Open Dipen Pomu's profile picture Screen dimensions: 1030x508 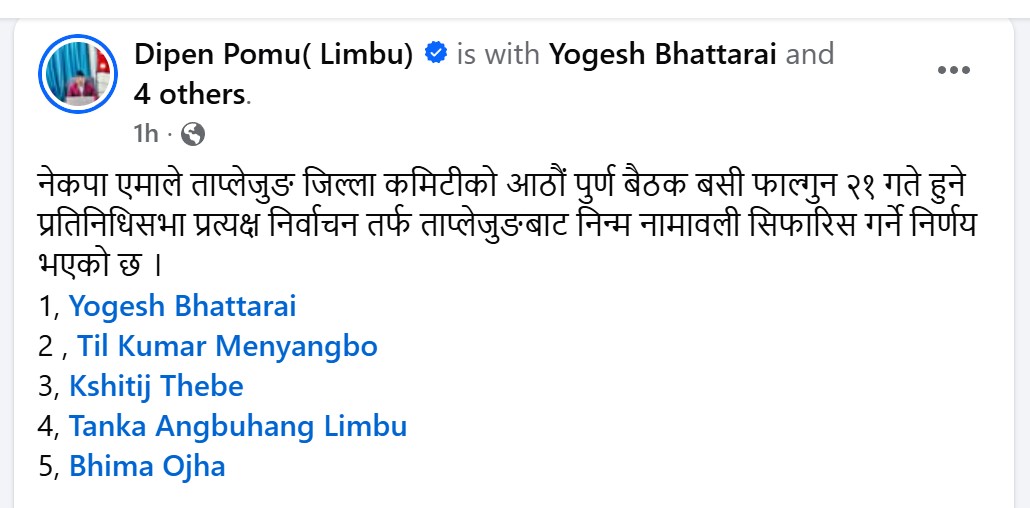pos(78,76)
